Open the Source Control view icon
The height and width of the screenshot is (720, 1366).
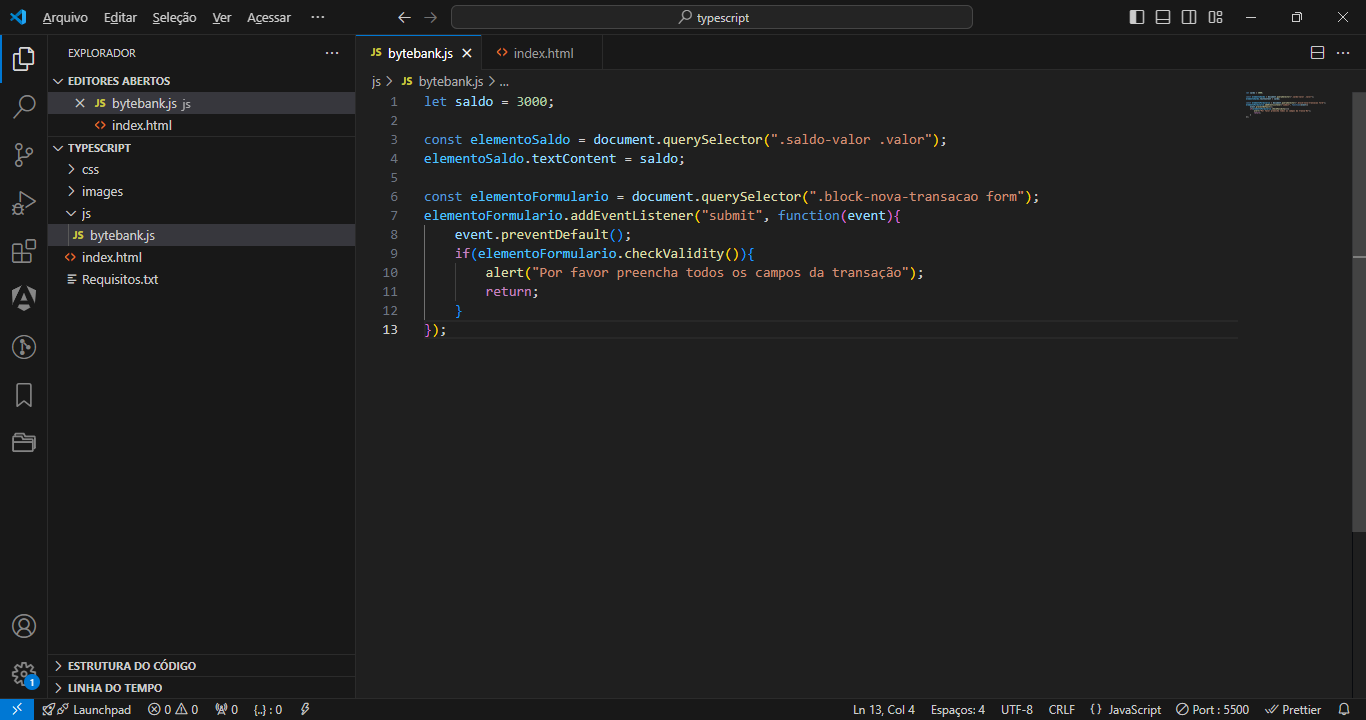pos(24,155)
